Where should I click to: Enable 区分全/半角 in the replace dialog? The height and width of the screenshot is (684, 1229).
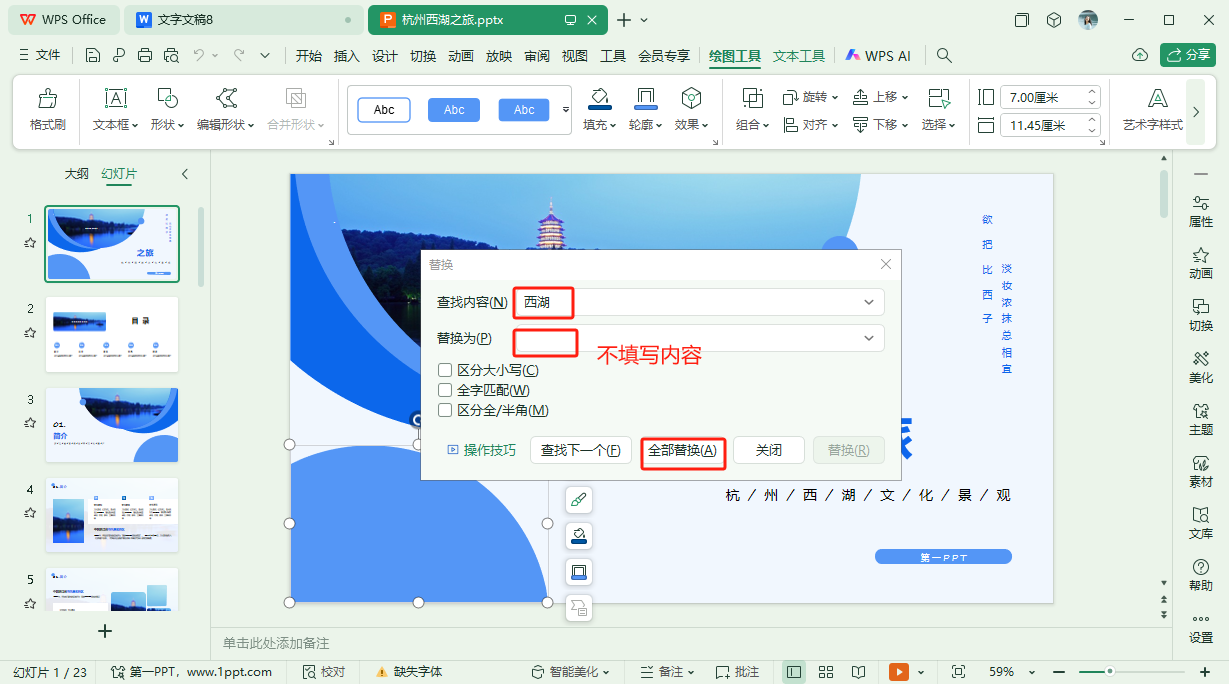[444, 409]
